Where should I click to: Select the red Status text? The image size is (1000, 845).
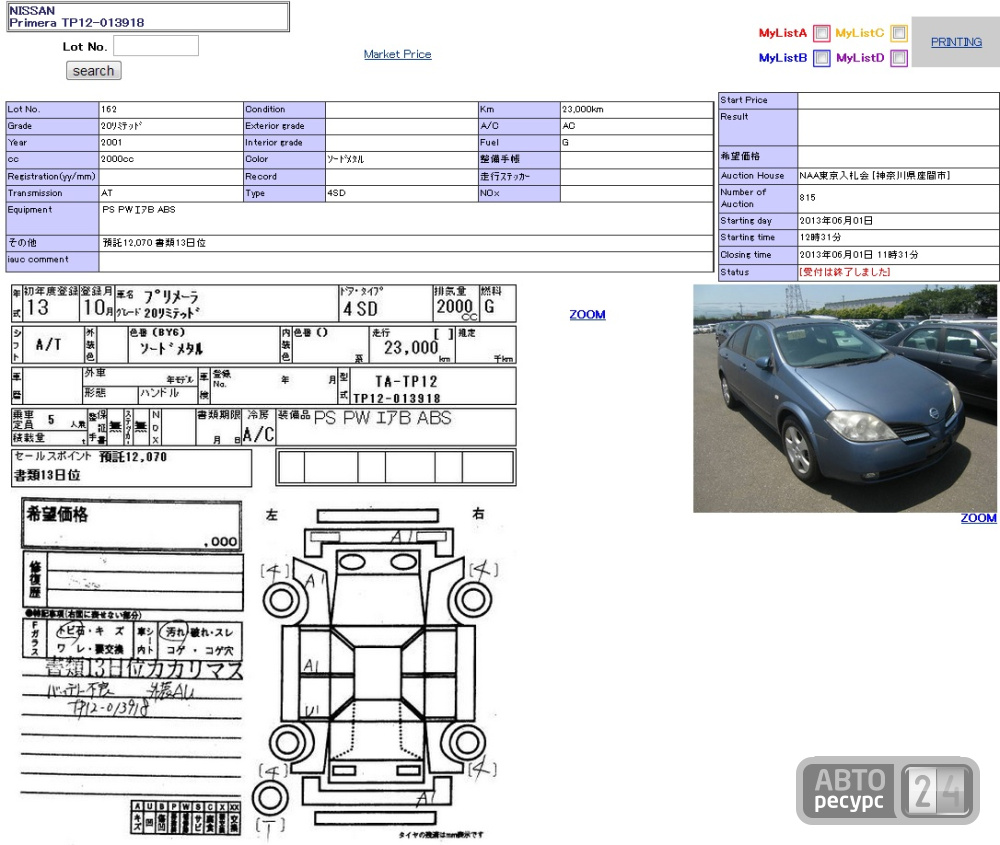click(844, 272)
